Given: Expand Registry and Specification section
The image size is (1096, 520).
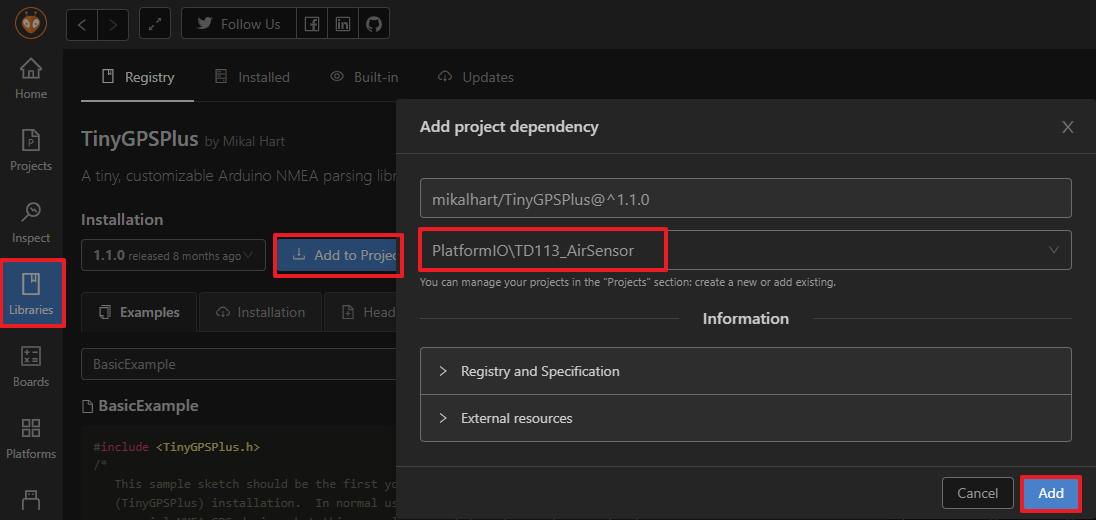Looking at the screenshot, I should tap(745, 371).
